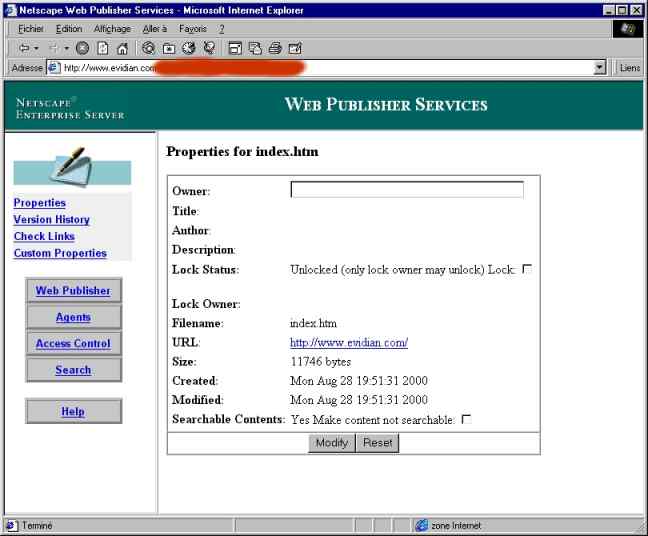Open the Back button history dropdown arrow
The image size is (648, 536).
click(x=36, y=49)
